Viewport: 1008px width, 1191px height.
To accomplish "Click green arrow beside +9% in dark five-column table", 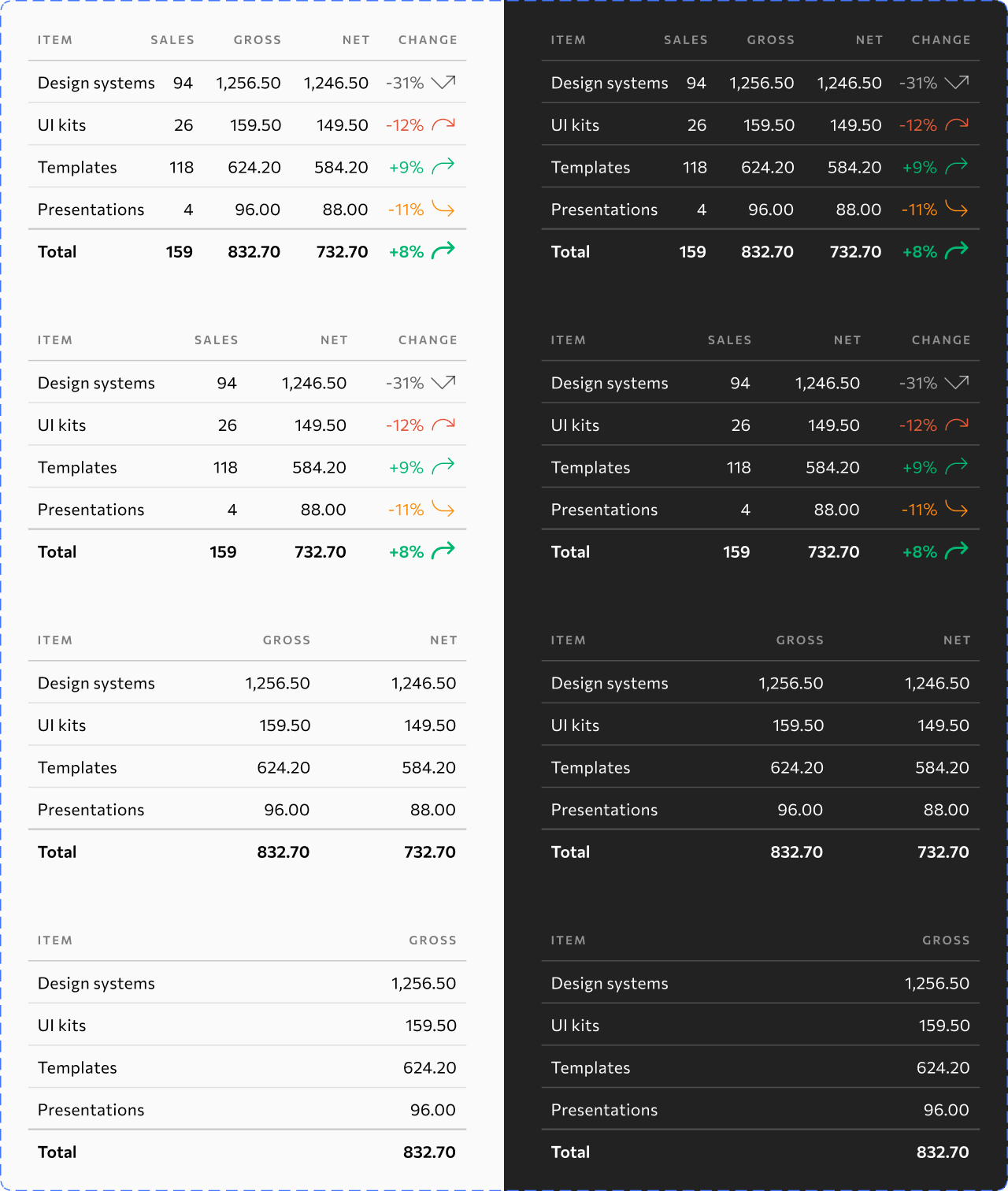I will coord(956,166).
